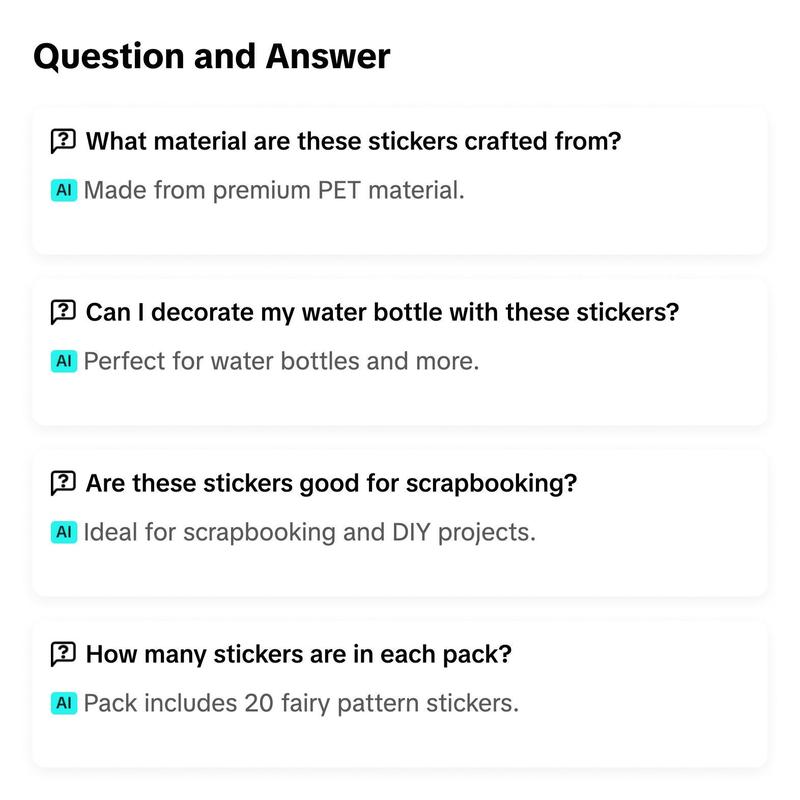Open question "Can I decorate my water bottle"
The height and width of the screenshot is (800, 800).
click(383, 312)
